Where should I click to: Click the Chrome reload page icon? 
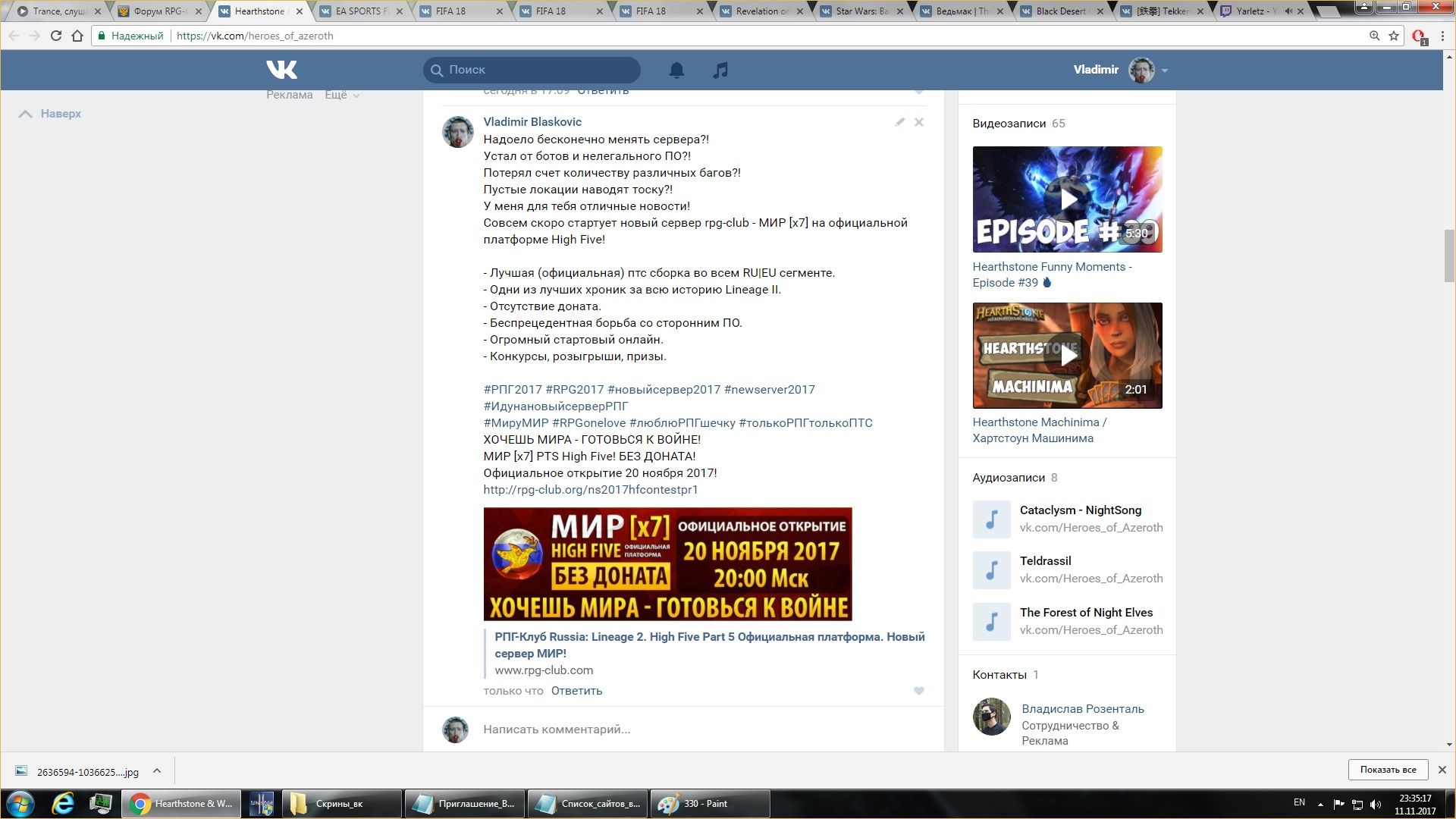click(x=55, y=36)
